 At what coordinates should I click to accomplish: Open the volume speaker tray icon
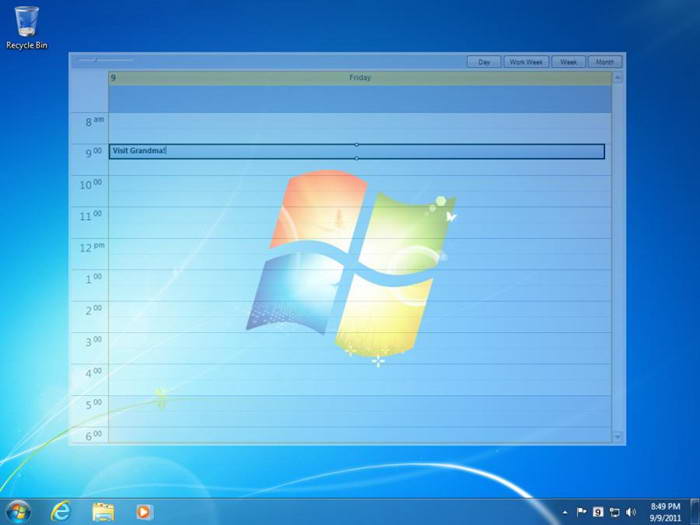click(631, 512)
